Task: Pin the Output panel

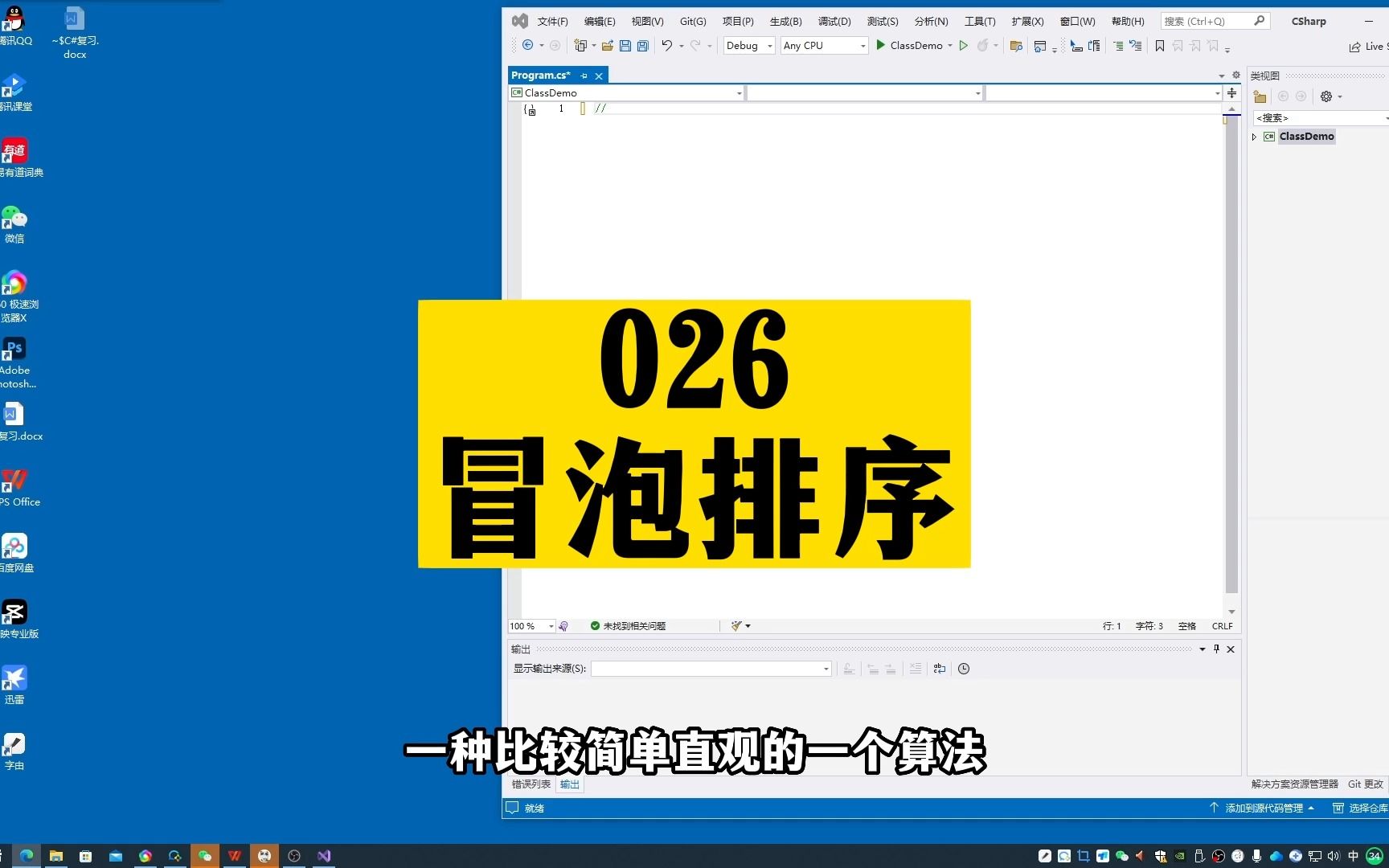Action: tap(1216, 649)
